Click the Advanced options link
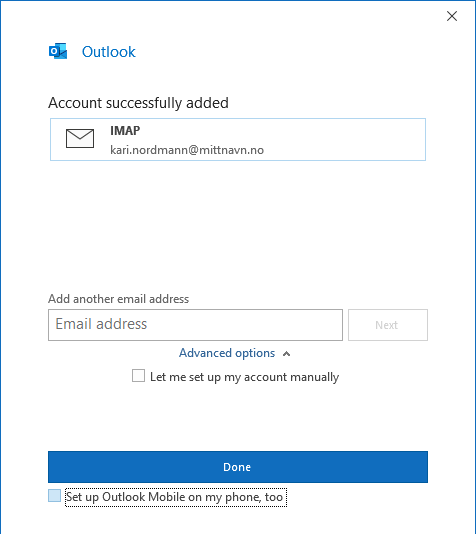Screen dimensions: 476x534 point(227,353)
